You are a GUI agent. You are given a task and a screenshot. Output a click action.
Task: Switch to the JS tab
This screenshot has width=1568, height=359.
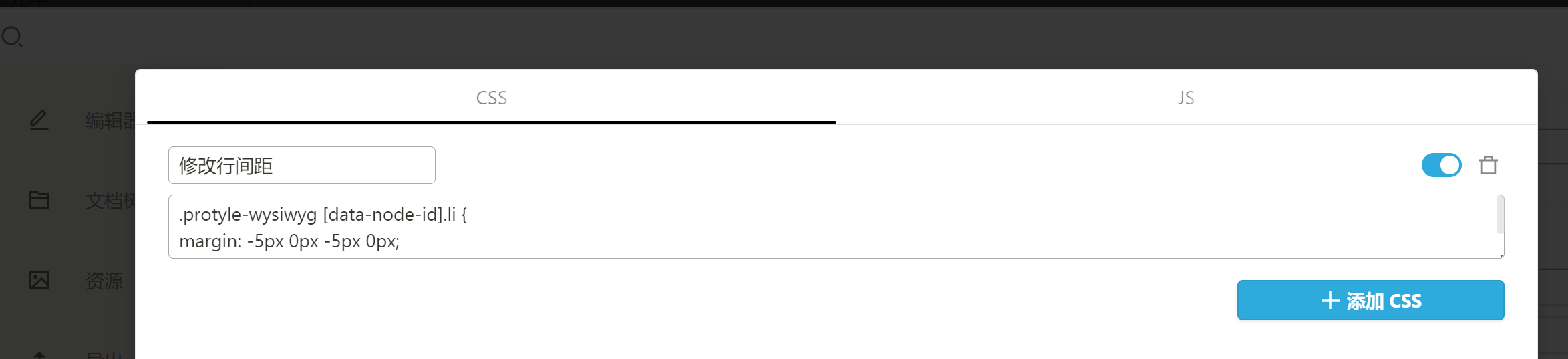[1186, 98]
